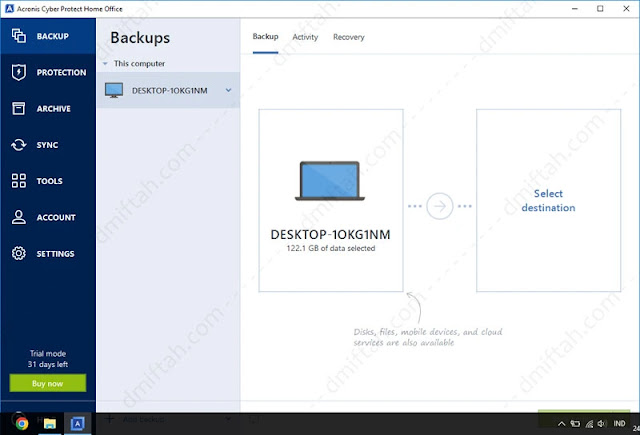Collapse the This computer group
Viewport: 640px width, 435px height.
tap(105, 64)
